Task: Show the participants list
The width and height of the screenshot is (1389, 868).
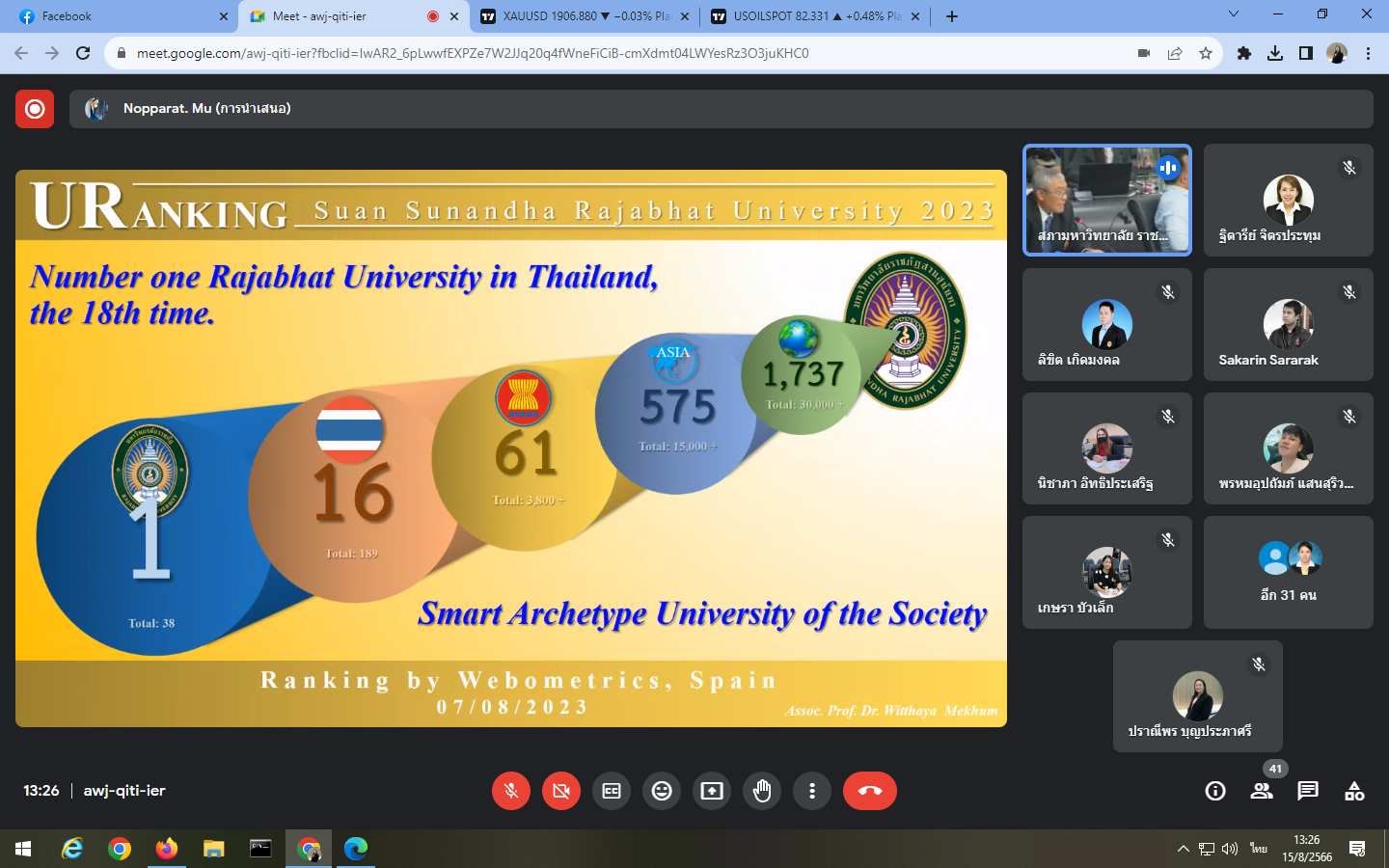Action: click(x=1262, y=791)
